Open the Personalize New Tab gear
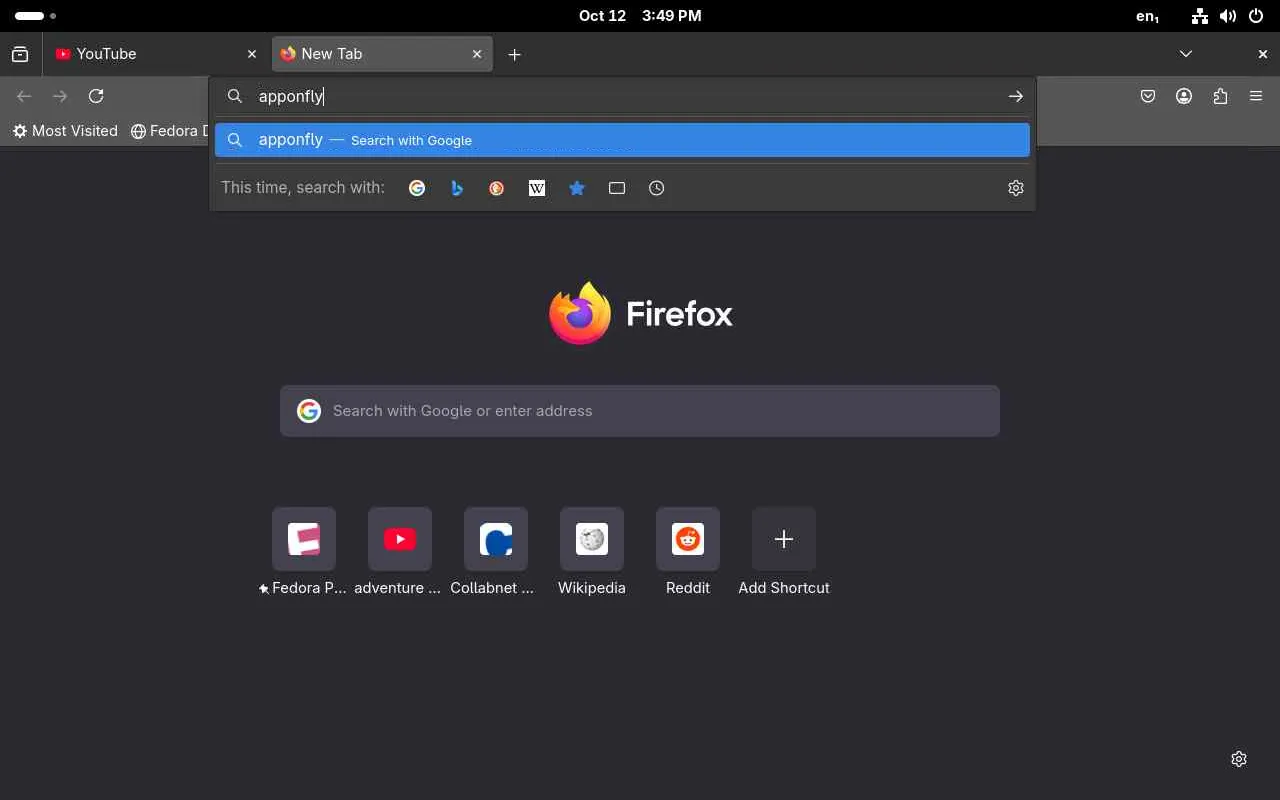 point(1239,759)
